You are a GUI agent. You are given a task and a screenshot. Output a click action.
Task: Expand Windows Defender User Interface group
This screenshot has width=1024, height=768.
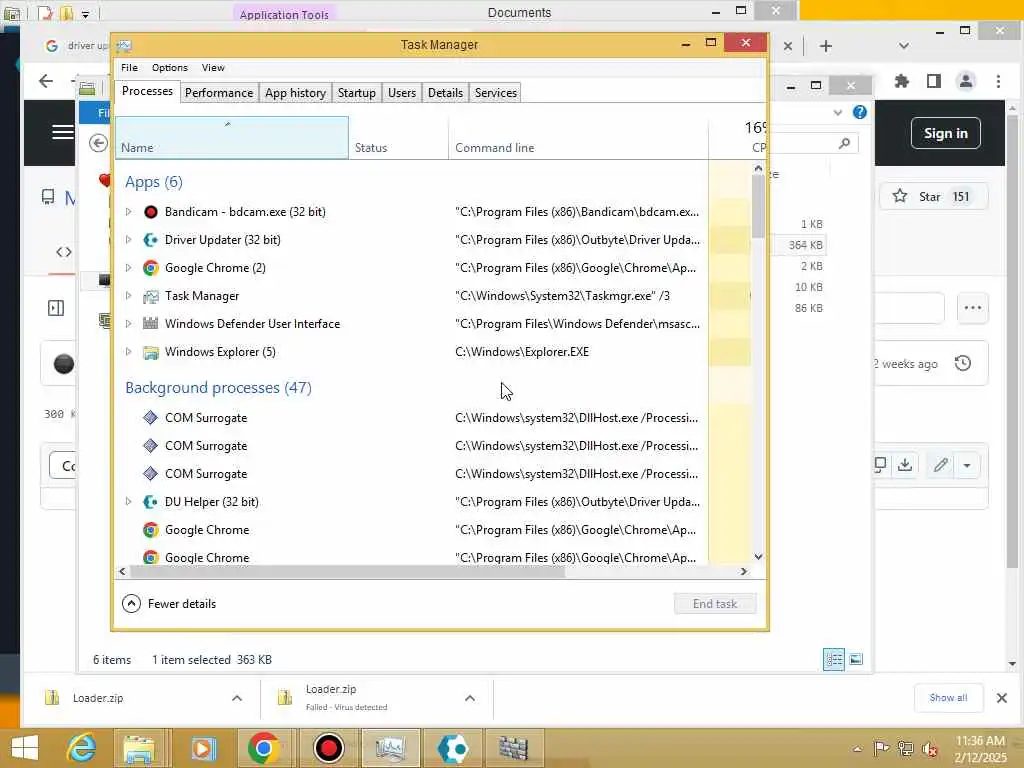129,324
